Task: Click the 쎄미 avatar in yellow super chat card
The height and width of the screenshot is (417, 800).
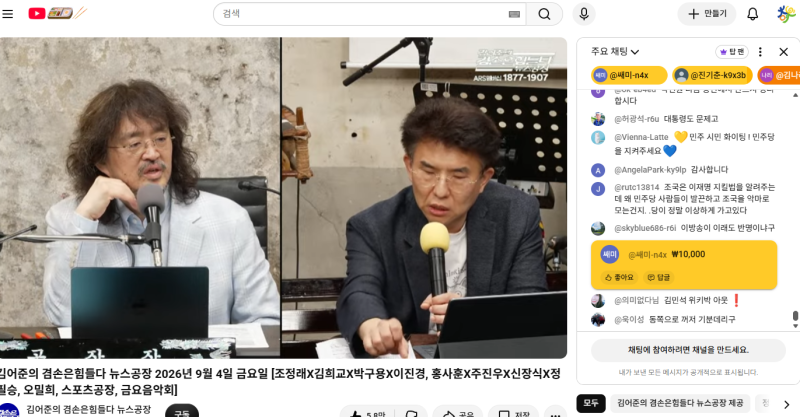Action: coord(610,254)
